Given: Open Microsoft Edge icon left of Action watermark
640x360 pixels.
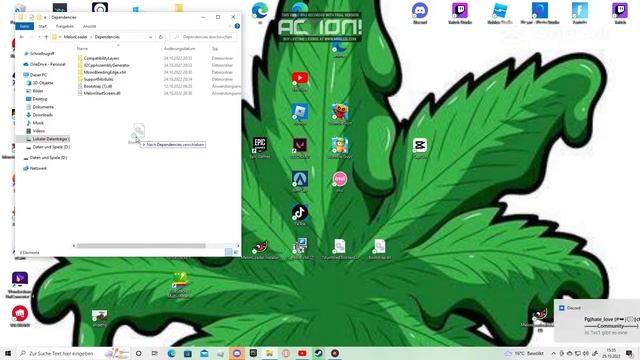Looking at the screenshot, I should (260, 12).
